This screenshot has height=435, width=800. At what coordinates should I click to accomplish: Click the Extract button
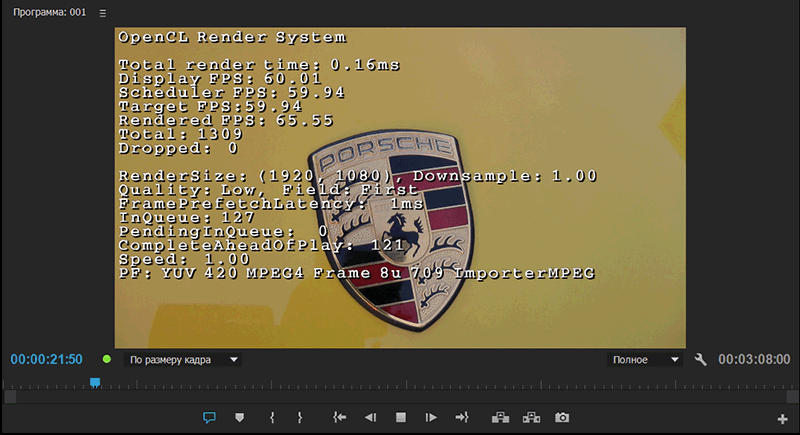(x=531, y=418)
